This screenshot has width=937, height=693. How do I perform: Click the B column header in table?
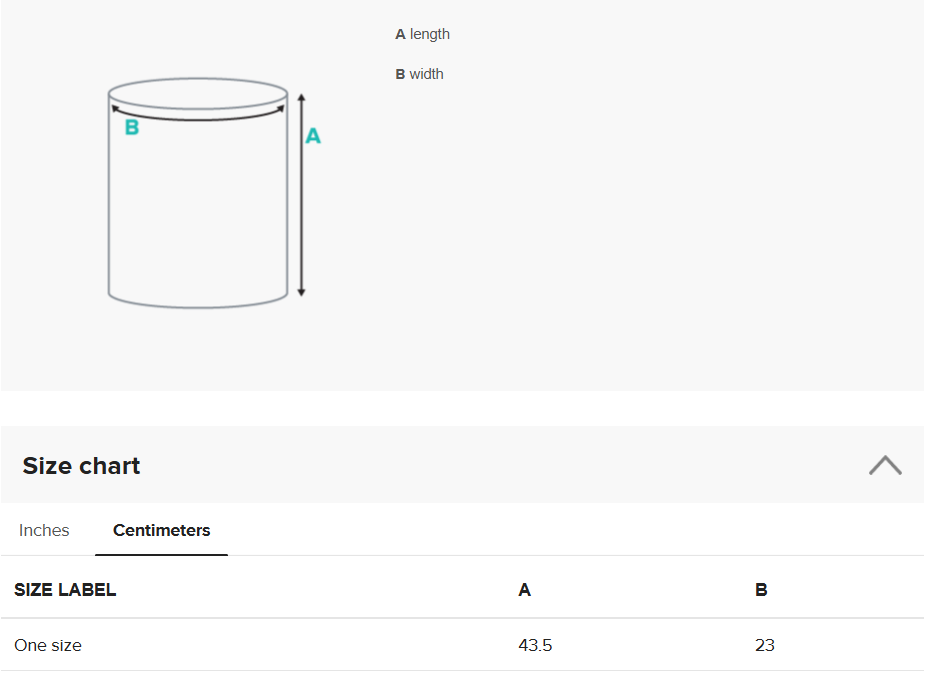click(x=761, y=590)
